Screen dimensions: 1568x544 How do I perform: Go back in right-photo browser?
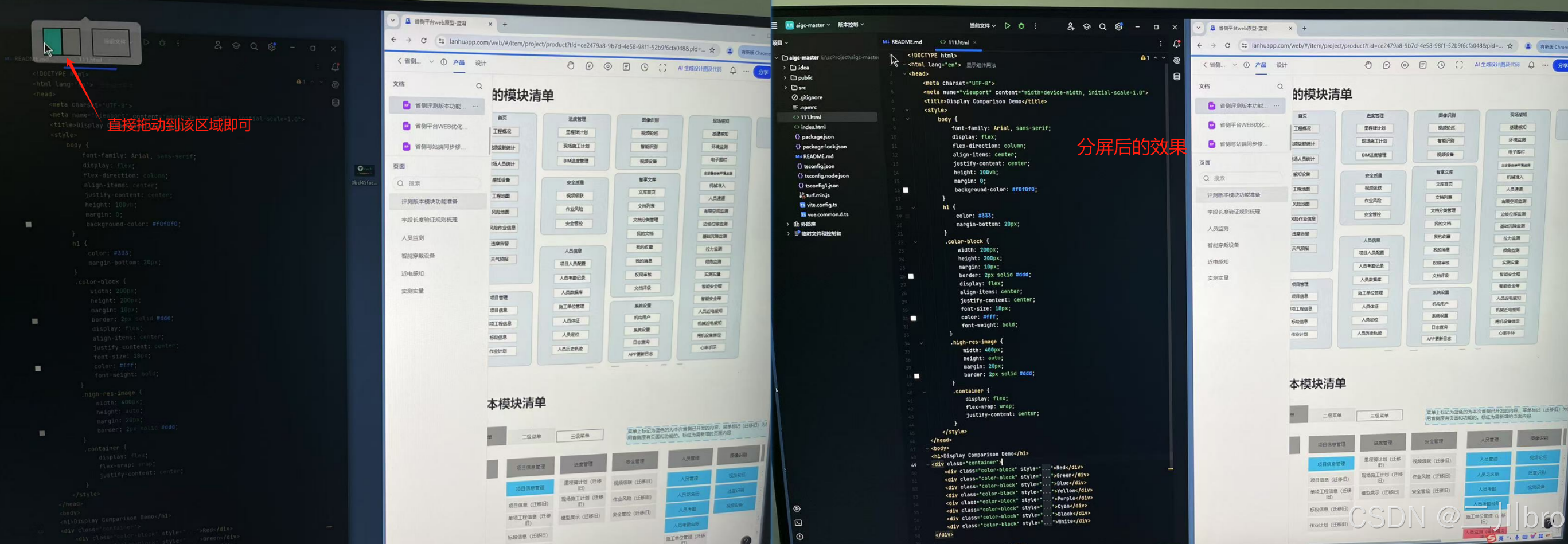click(x=1199, y=46)
